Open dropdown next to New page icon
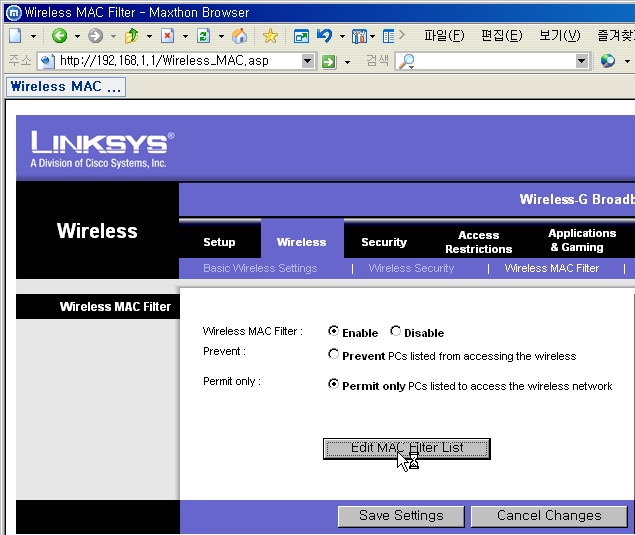The width and height of the screenshot is (635, 535). pyautogui.click(x=34, y=36)
